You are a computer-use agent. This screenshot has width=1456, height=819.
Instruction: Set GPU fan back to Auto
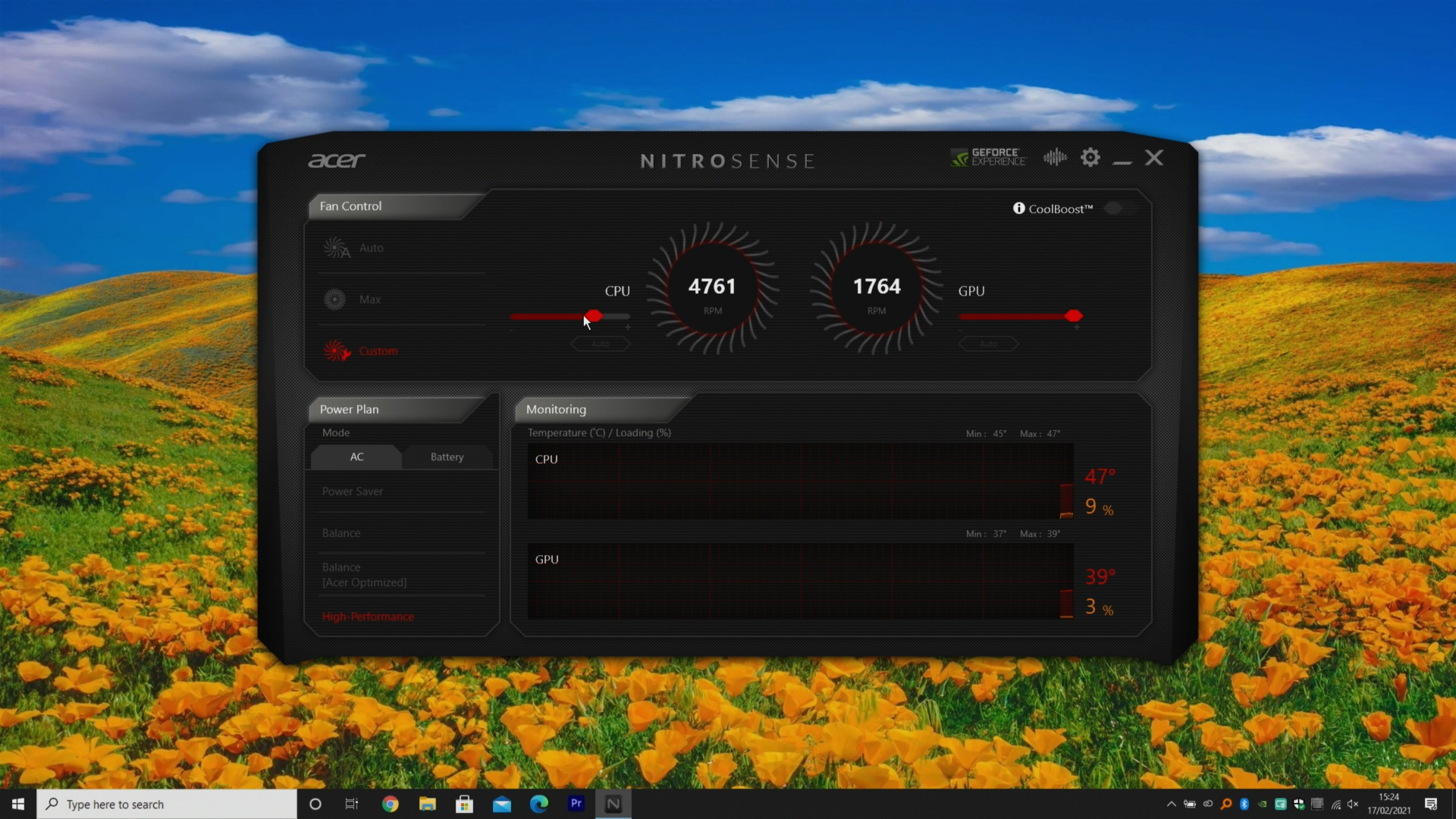pyautogui.click(x=988, y=344)
